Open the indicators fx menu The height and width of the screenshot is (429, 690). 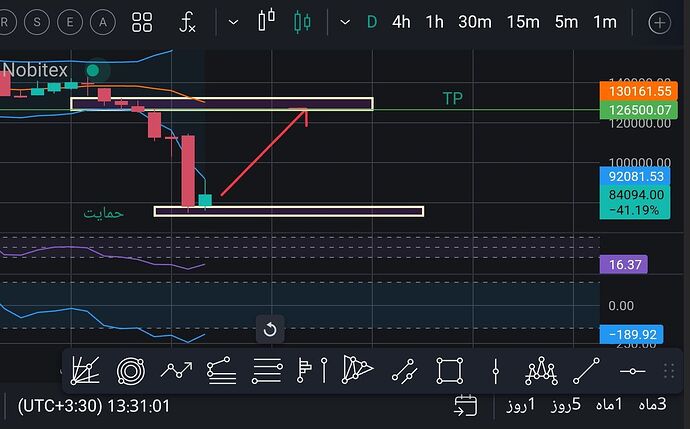tap(187, 22)
